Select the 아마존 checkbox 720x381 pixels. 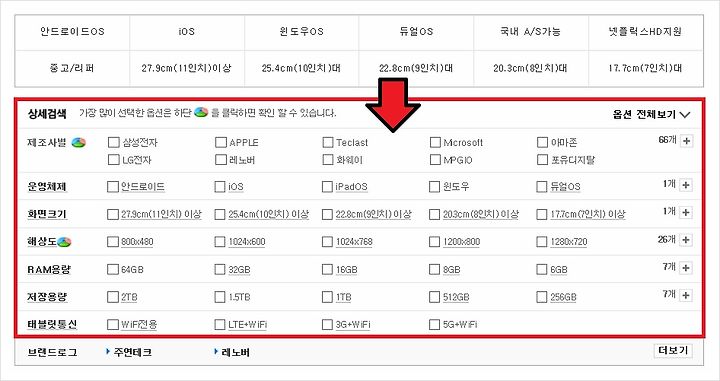[542, 142]
